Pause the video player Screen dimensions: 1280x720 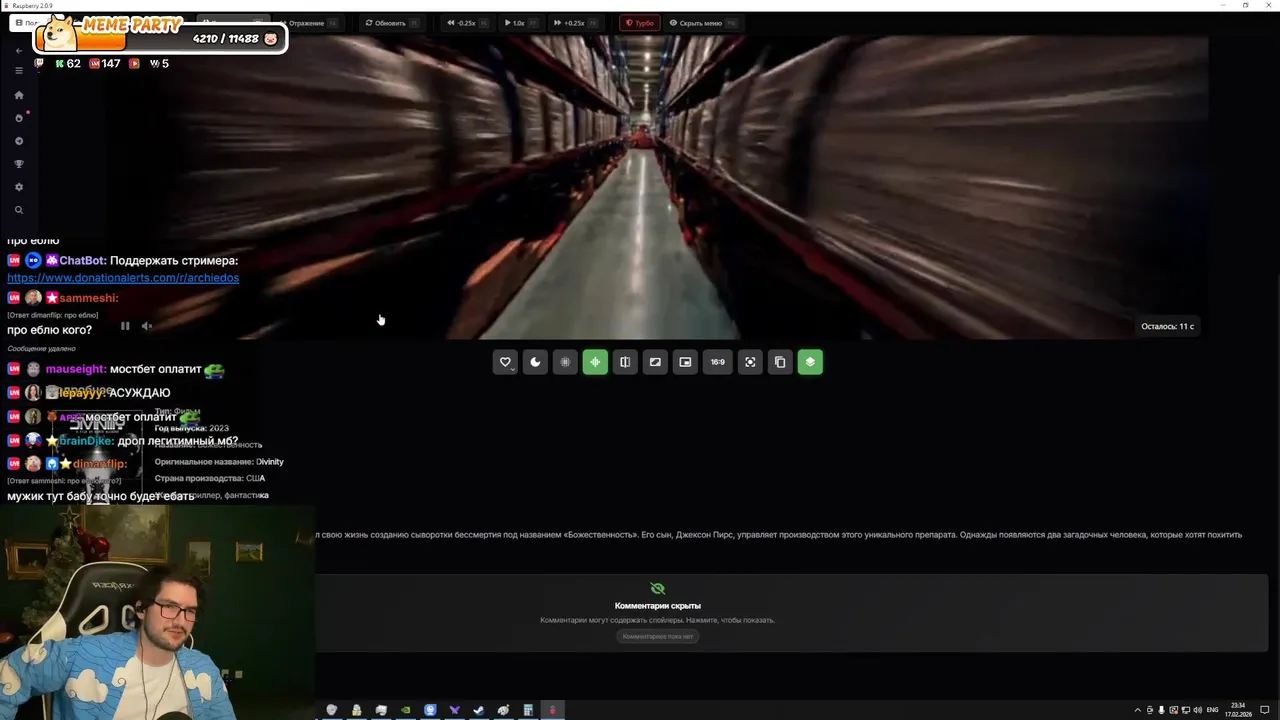click(125, 326)
